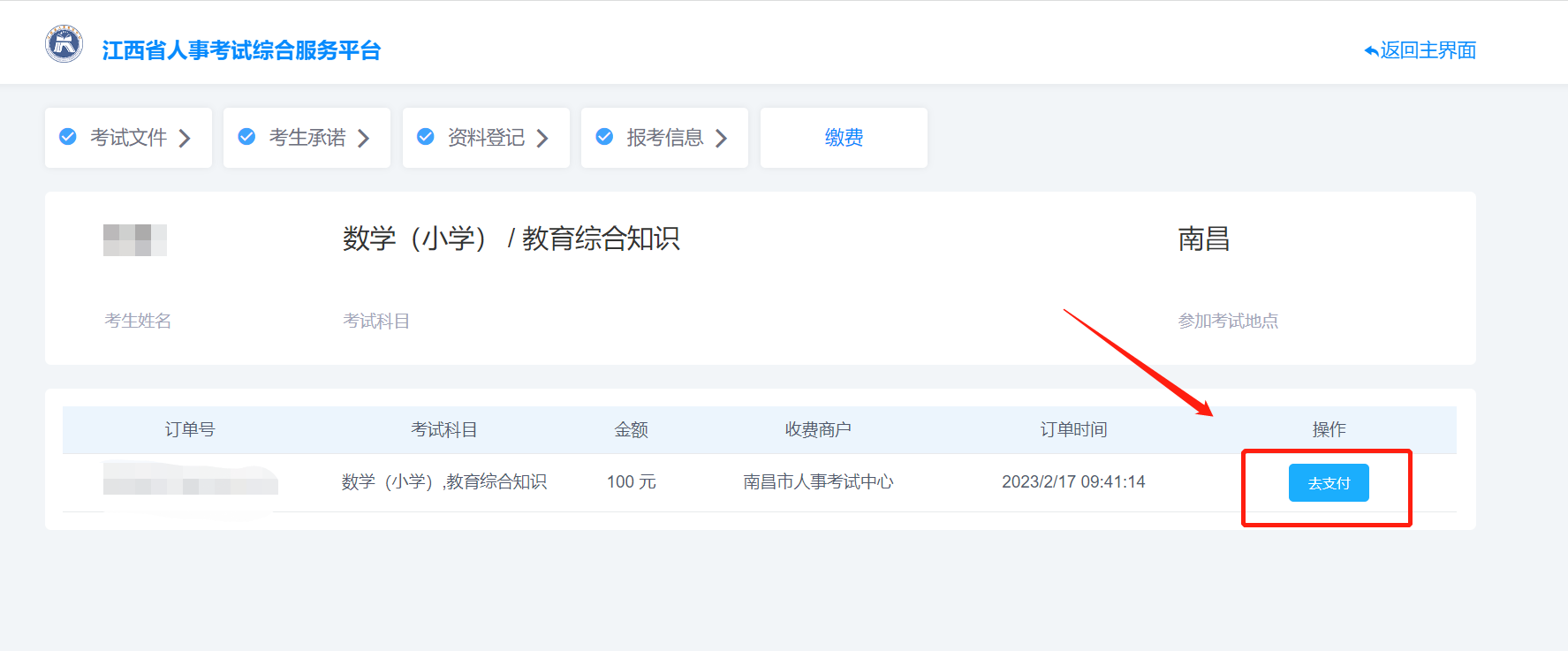
Task: Click the blue checkmark on 资料登记 step
Action: [x=426, y=137]
